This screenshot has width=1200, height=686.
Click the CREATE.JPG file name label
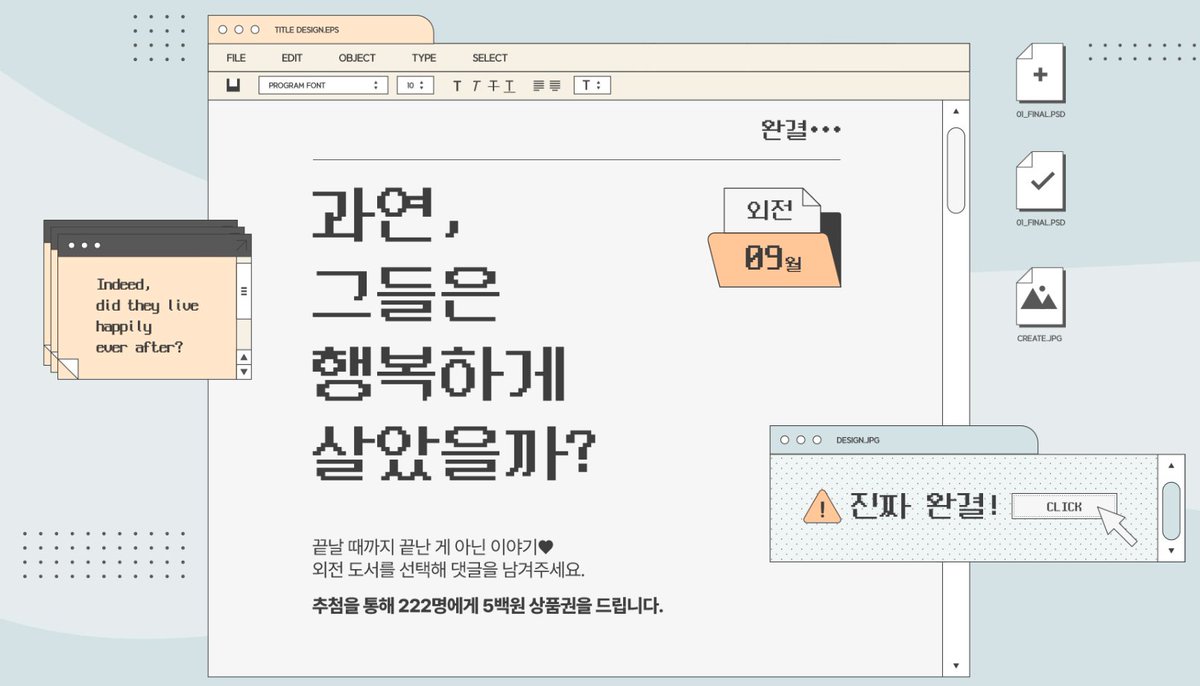[1038, 338]
